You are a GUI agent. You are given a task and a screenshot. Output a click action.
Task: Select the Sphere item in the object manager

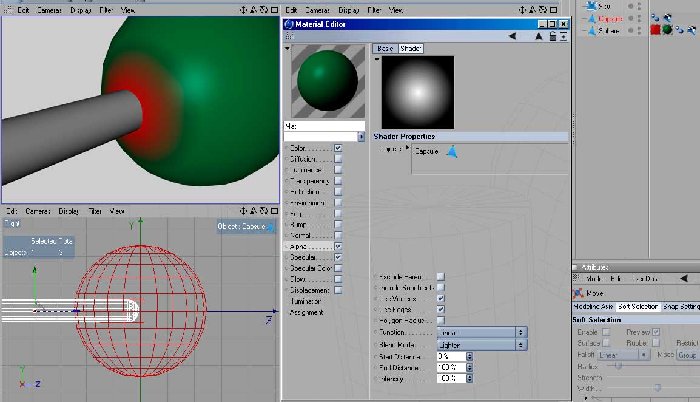[608, 31]
